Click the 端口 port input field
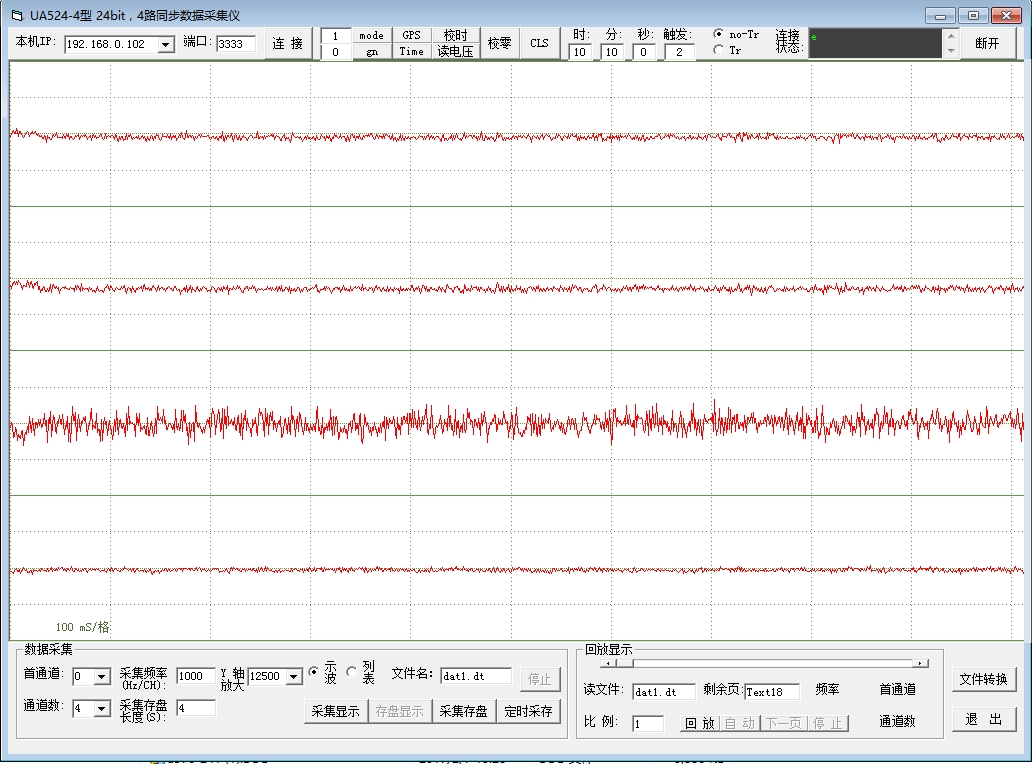The height and width of the screenshot is (764, 1032). 236,44
